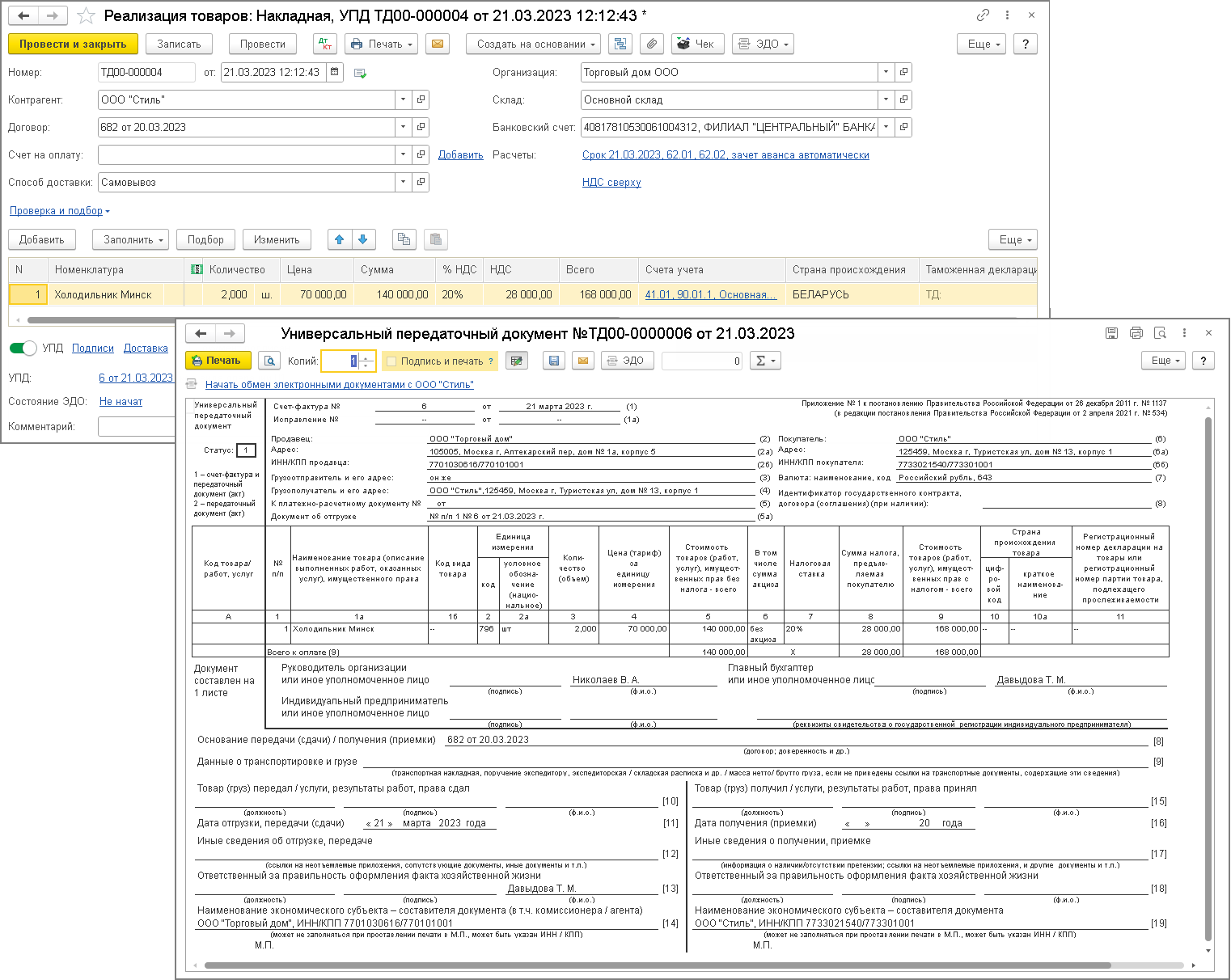Click vertical scrollbar of УПД preview
Viewport: 1231px width, 980px height.
point(1208,679)
